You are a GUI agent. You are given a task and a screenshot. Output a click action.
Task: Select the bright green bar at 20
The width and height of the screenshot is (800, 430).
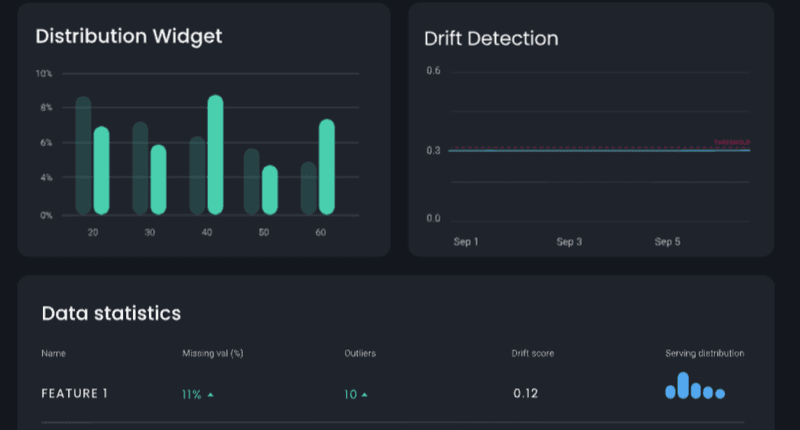coord(101,170)
